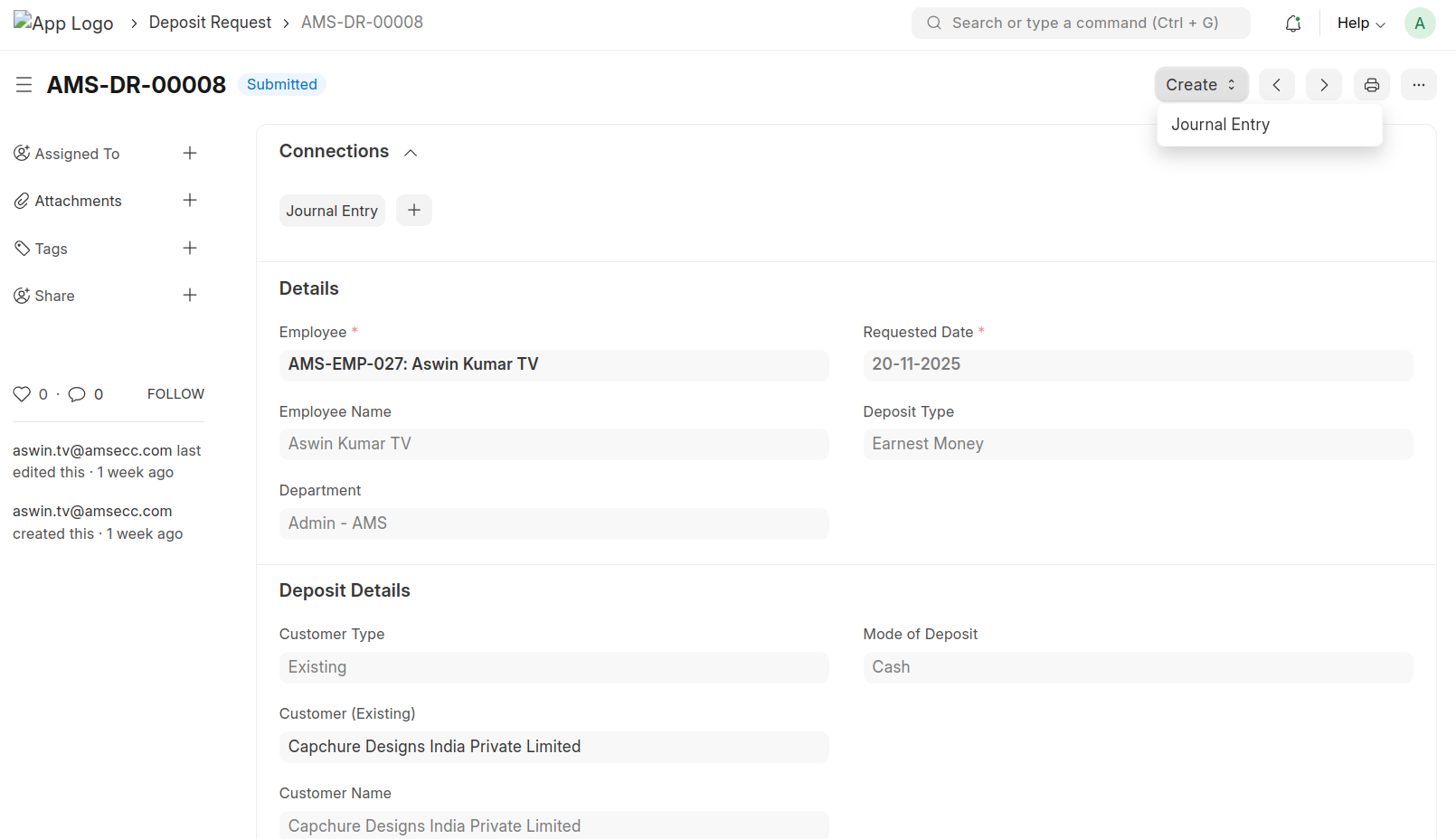Open the comments bubble icon
The width and height of the screenshot is (1456, 839).
[x=77, y=394]
